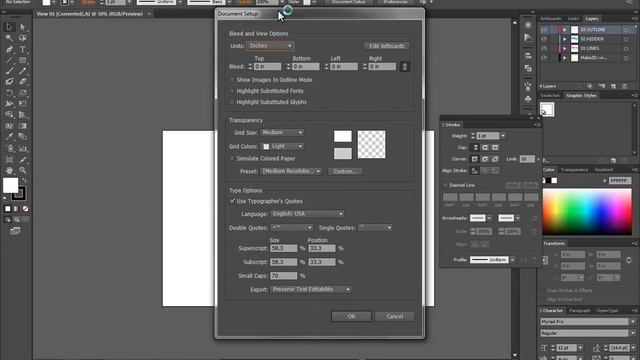Click the Top bleed input field
Viewport: 640px width, 360px height.
tap(267, 67)
